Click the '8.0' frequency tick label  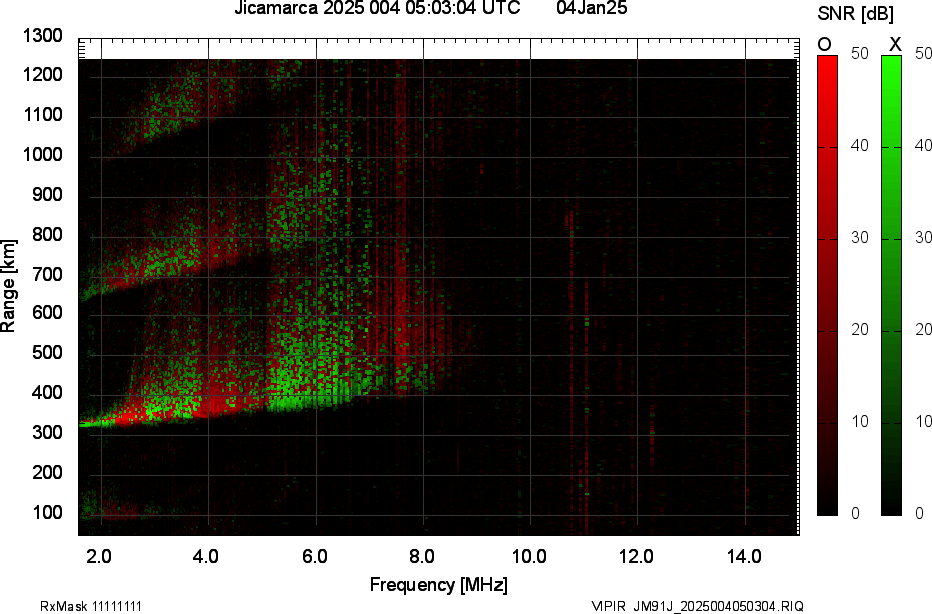click(x=421, y=557)
